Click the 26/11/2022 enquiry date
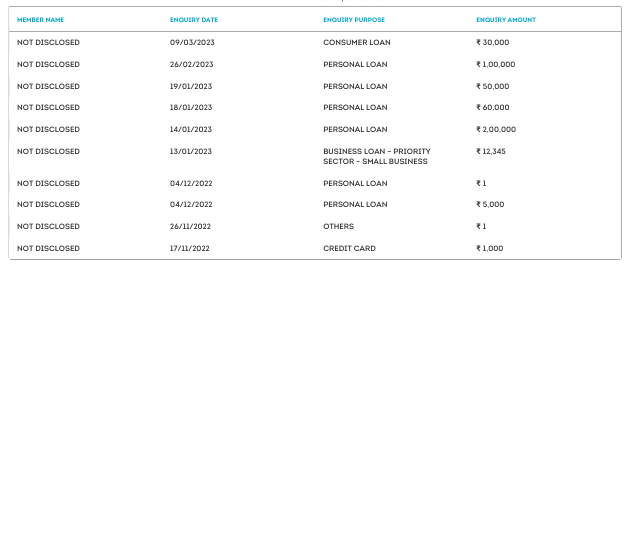Image resolution: width=631 pixels, height=536 pixels. (190, 227)
